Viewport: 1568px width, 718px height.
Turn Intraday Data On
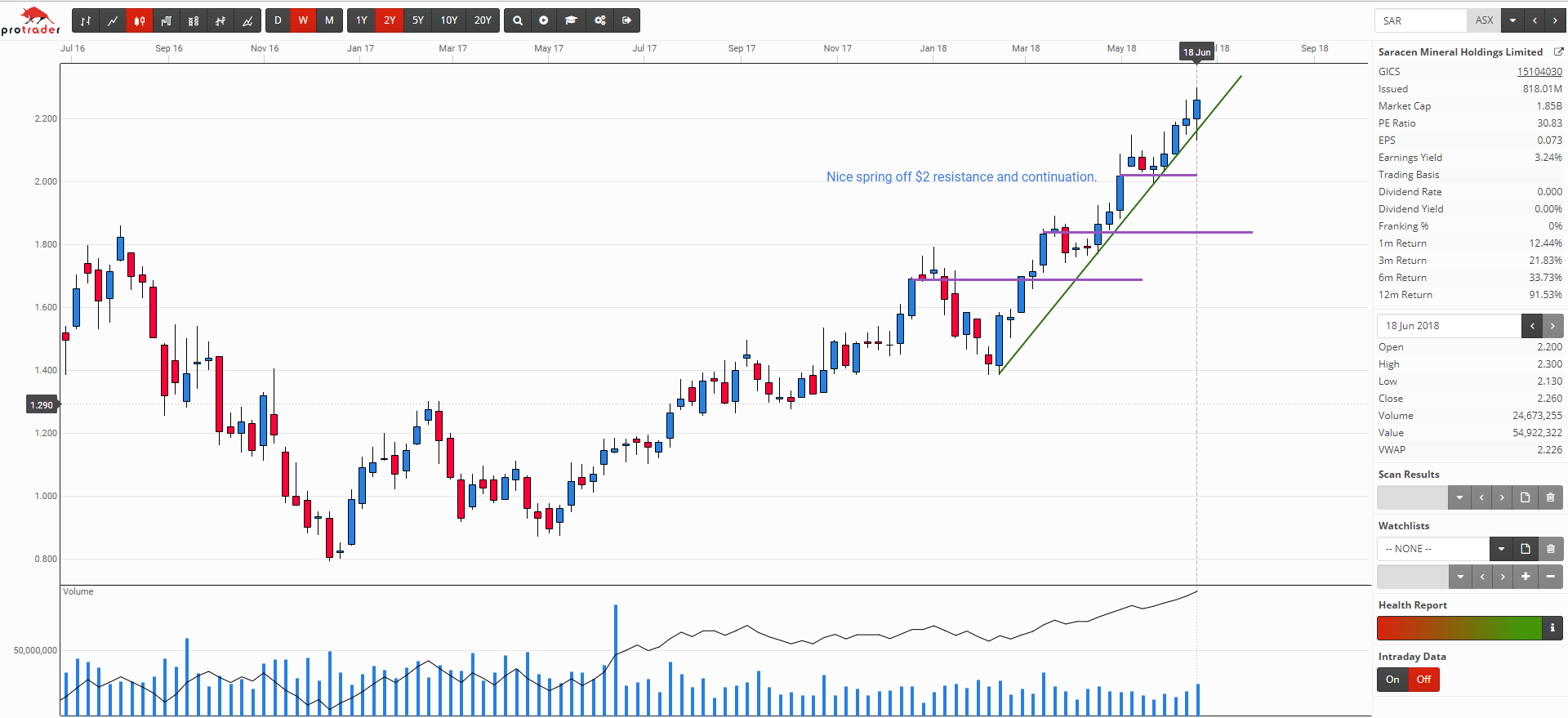[1392, 680]
